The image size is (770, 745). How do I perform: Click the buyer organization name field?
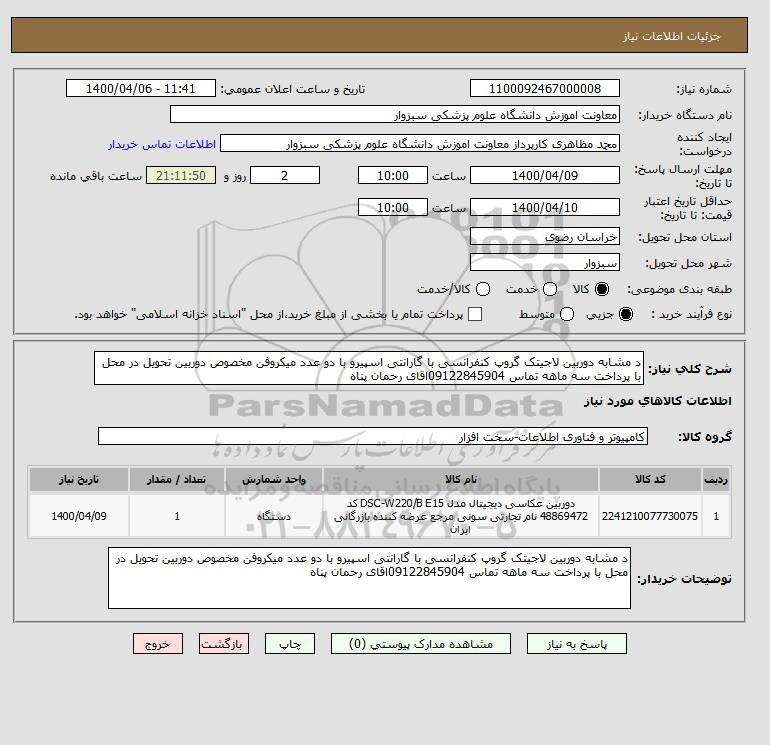[395, 114]
